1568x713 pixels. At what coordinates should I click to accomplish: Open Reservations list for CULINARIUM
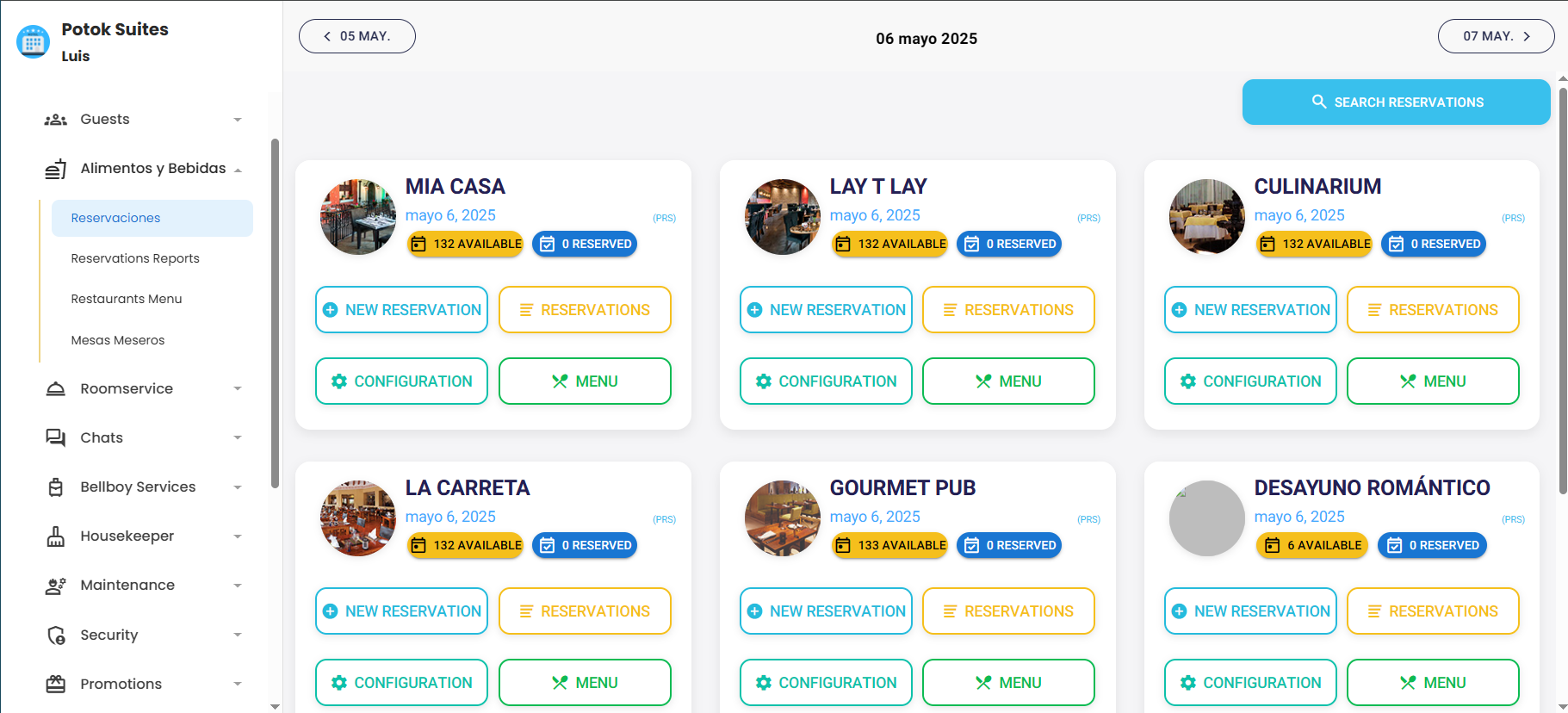pos(1433,310)
